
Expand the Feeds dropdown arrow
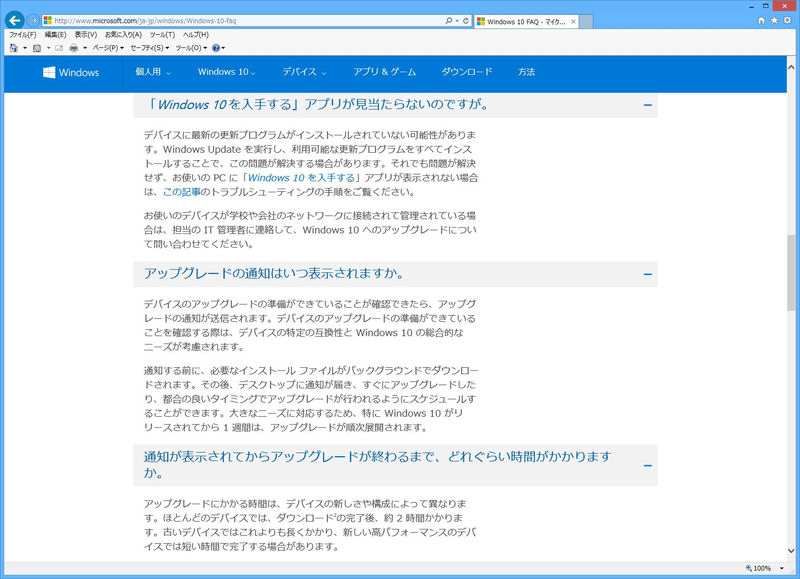pos(48,48)
